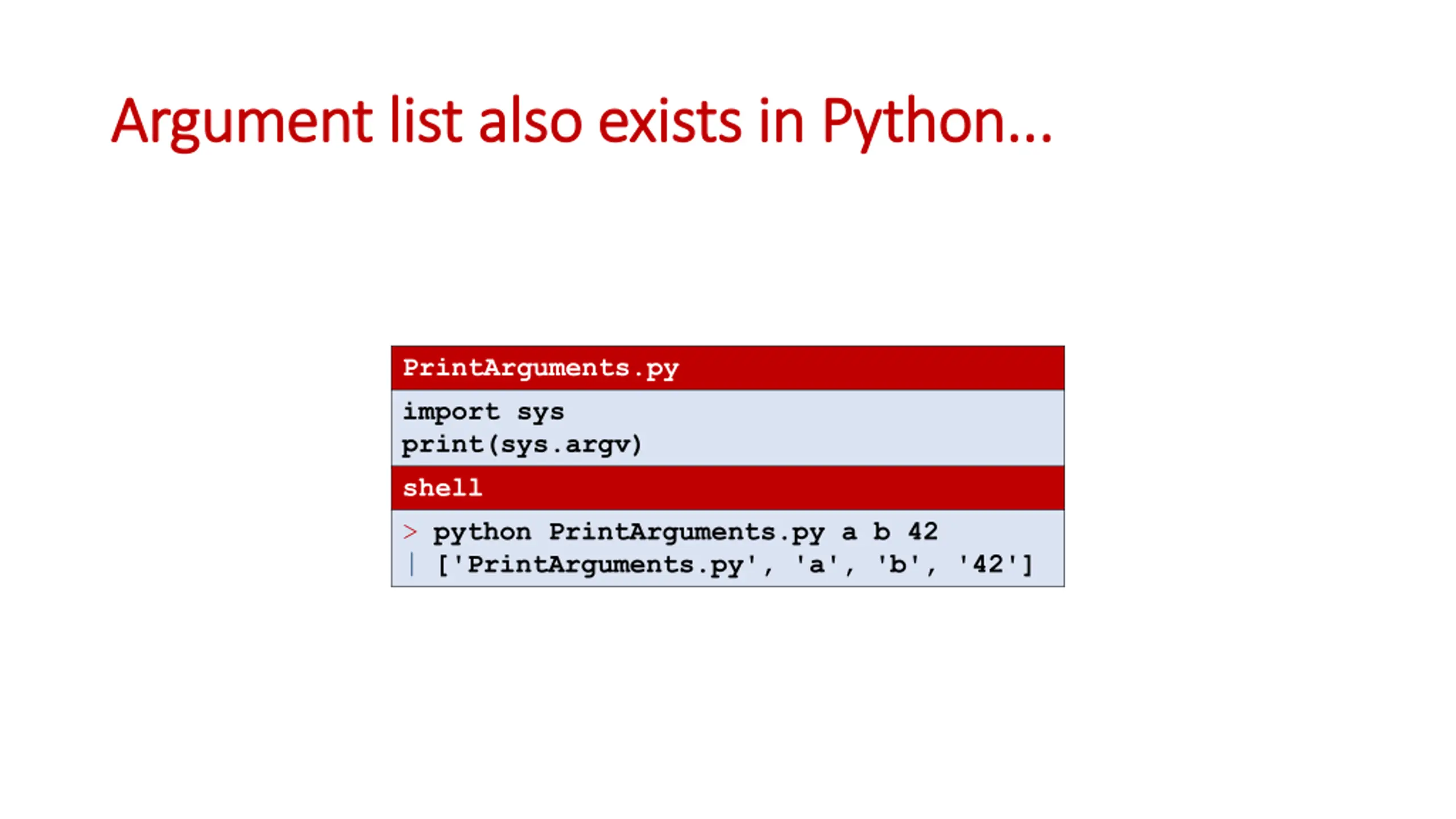1456x819 pixels.
Task: Click argument b in the shell command
Action: tap(882, 532)
